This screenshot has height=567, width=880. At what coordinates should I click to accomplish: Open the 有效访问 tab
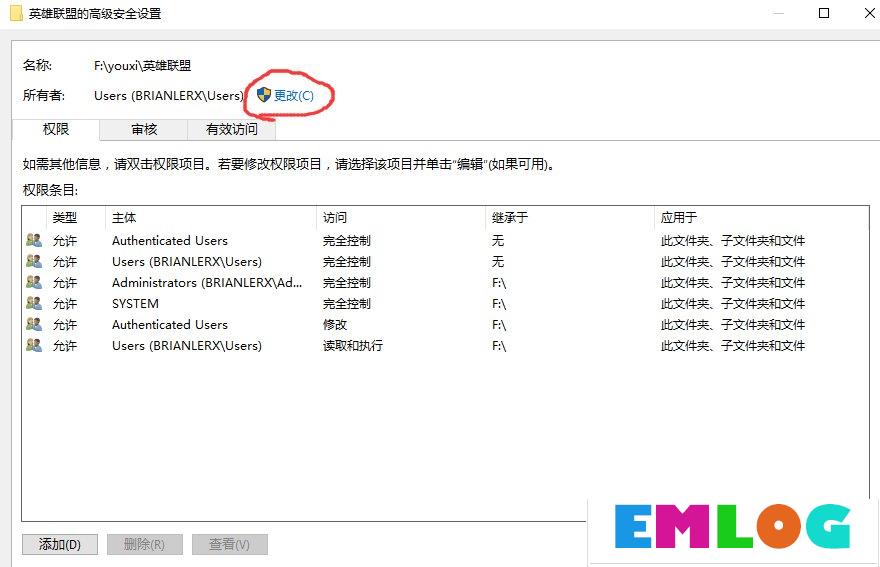pos(231,130)
